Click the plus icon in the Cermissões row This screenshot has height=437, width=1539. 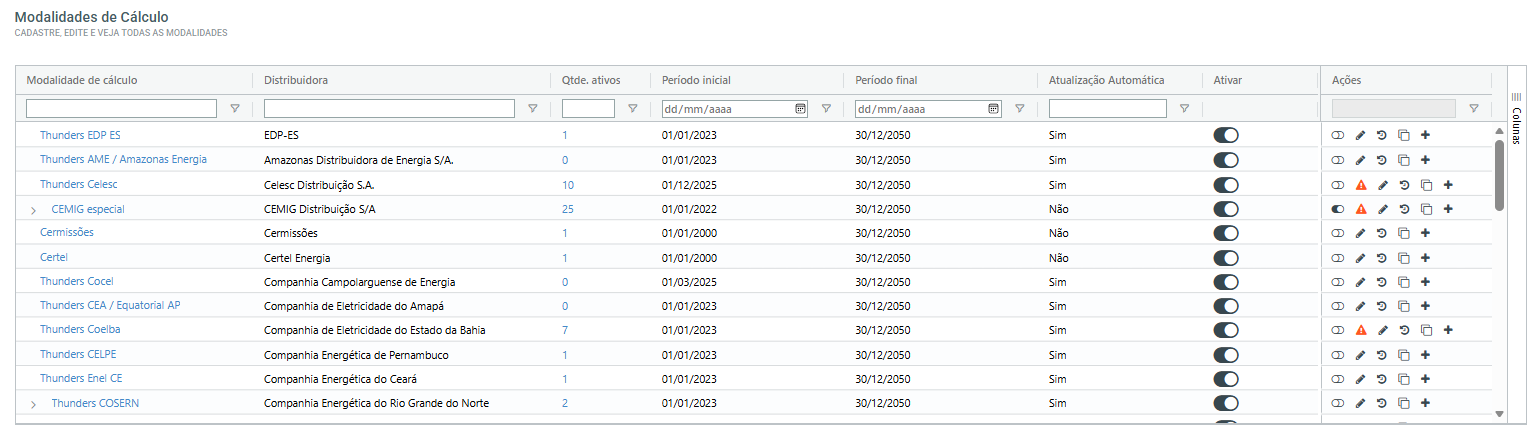tap(1425, 233)
